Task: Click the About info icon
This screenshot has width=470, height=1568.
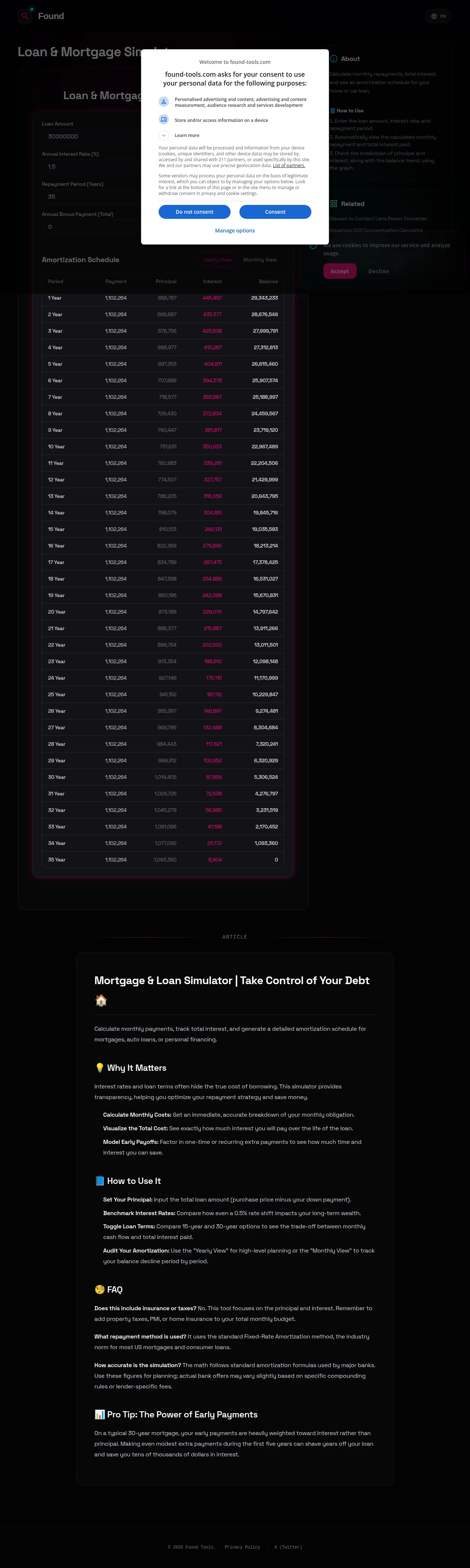Action: pyautogui.click(x=334, y=59)
